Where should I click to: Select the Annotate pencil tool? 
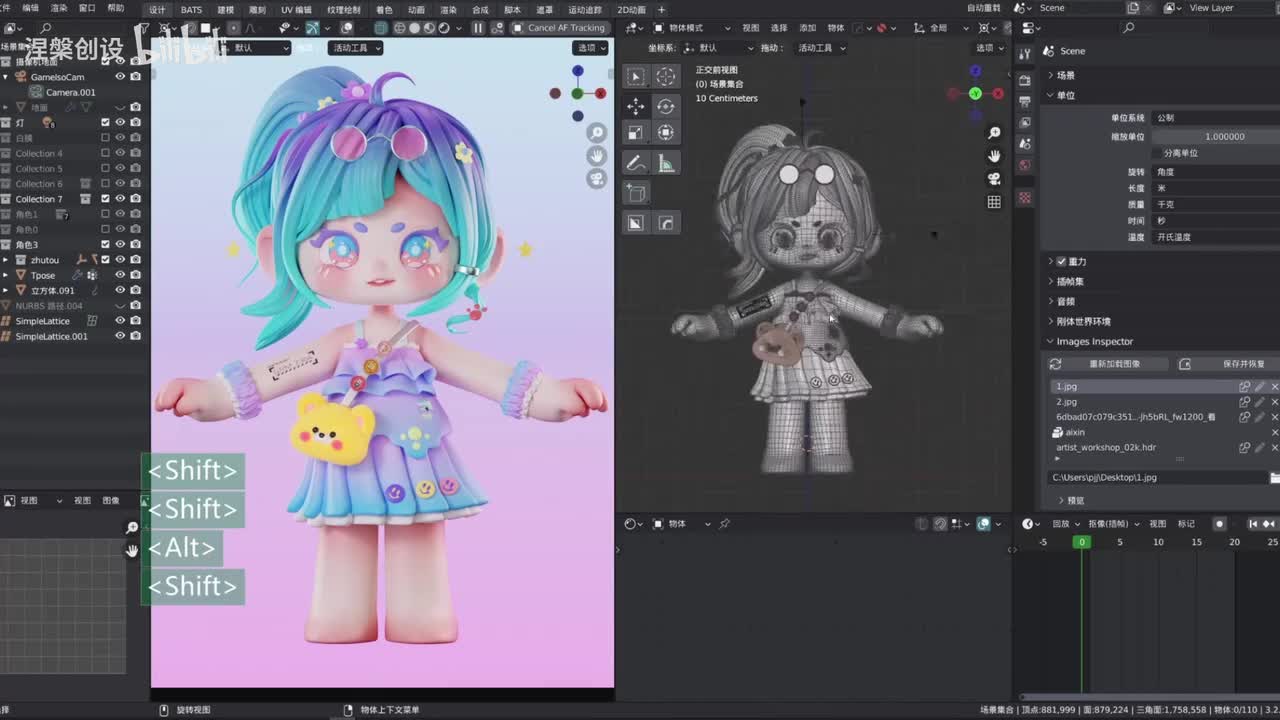pos(635,163)
